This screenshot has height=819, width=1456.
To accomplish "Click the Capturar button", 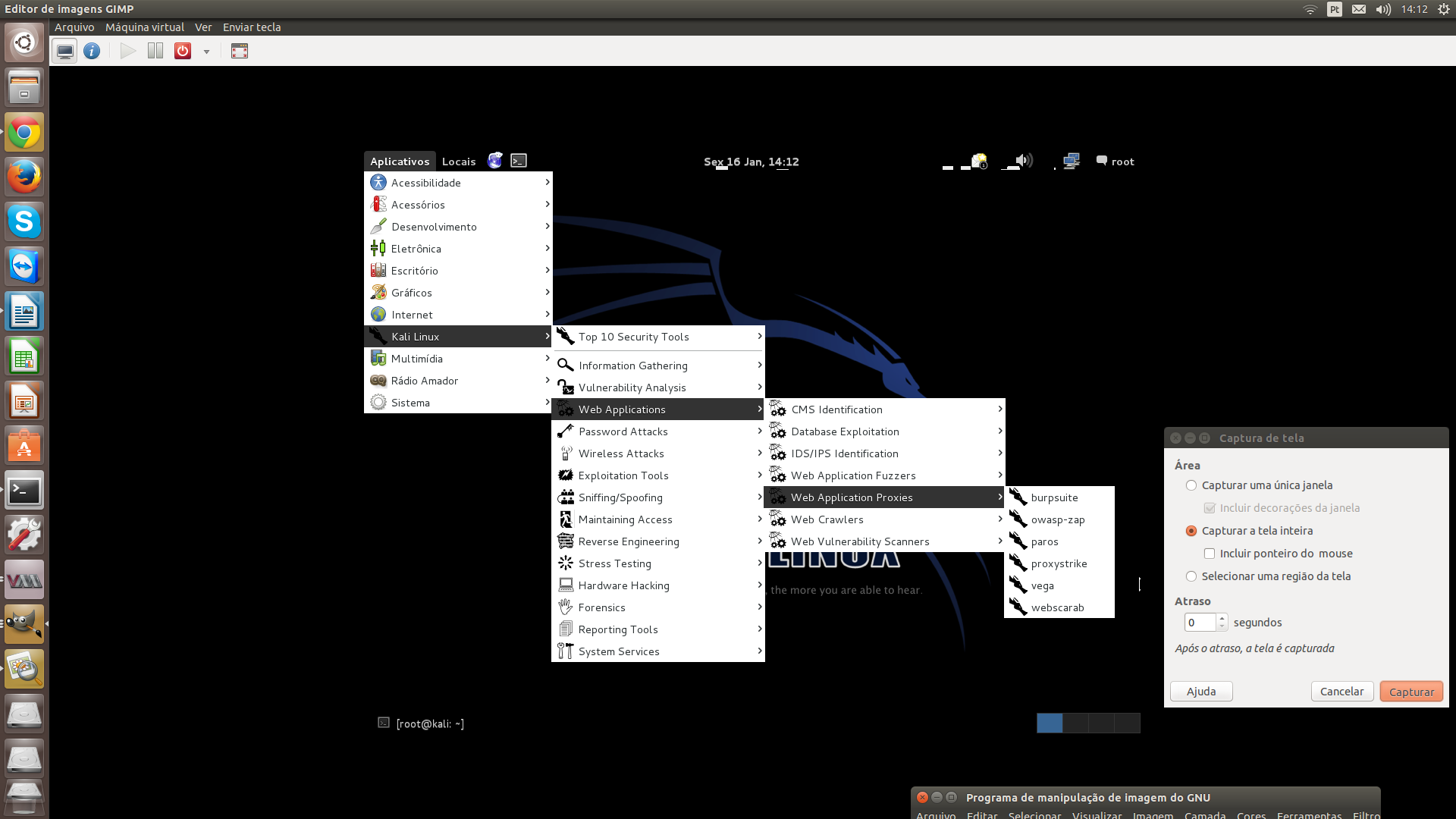I will 1411,692.
